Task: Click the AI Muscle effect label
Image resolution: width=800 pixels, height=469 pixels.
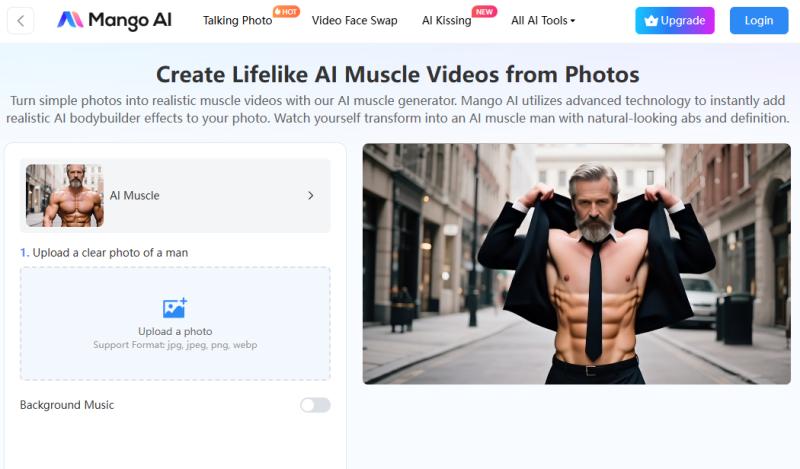Action: click(134, 196)
